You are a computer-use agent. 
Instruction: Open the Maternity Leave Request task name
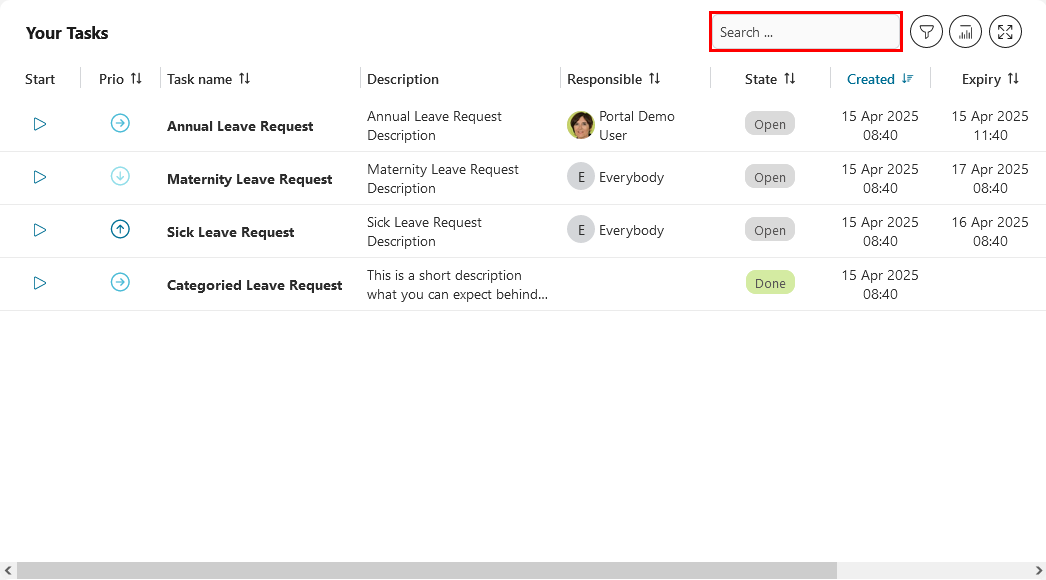click(x=249, y=179)
